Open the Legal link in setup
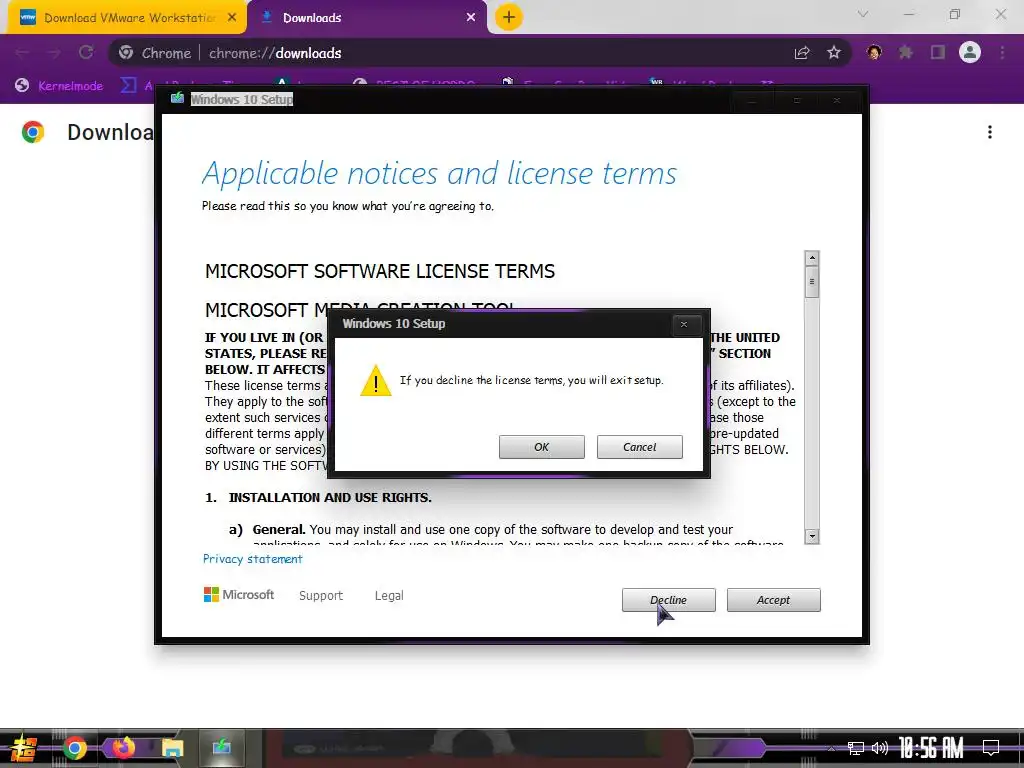 click(389, 596)
